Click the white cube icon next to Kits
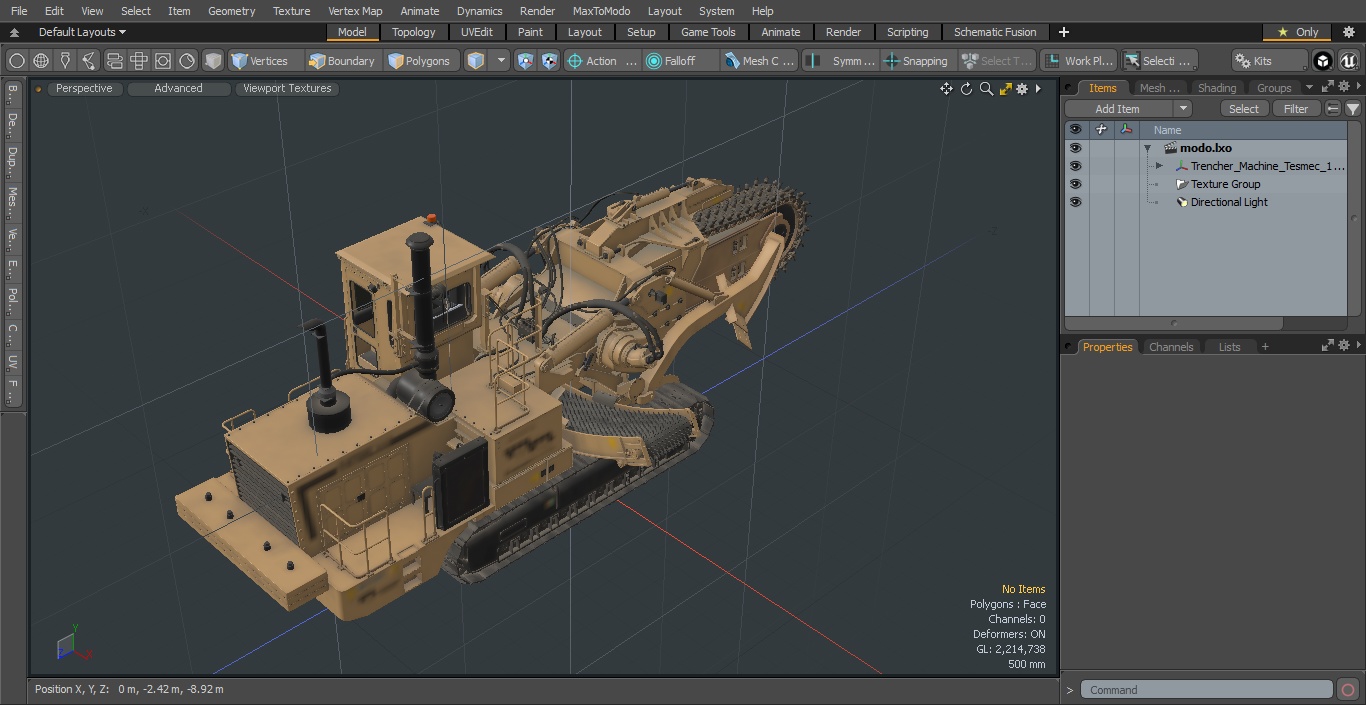Image resolution: width=1366 pixels, height=705 pixels. click(x=1323, y=61)
